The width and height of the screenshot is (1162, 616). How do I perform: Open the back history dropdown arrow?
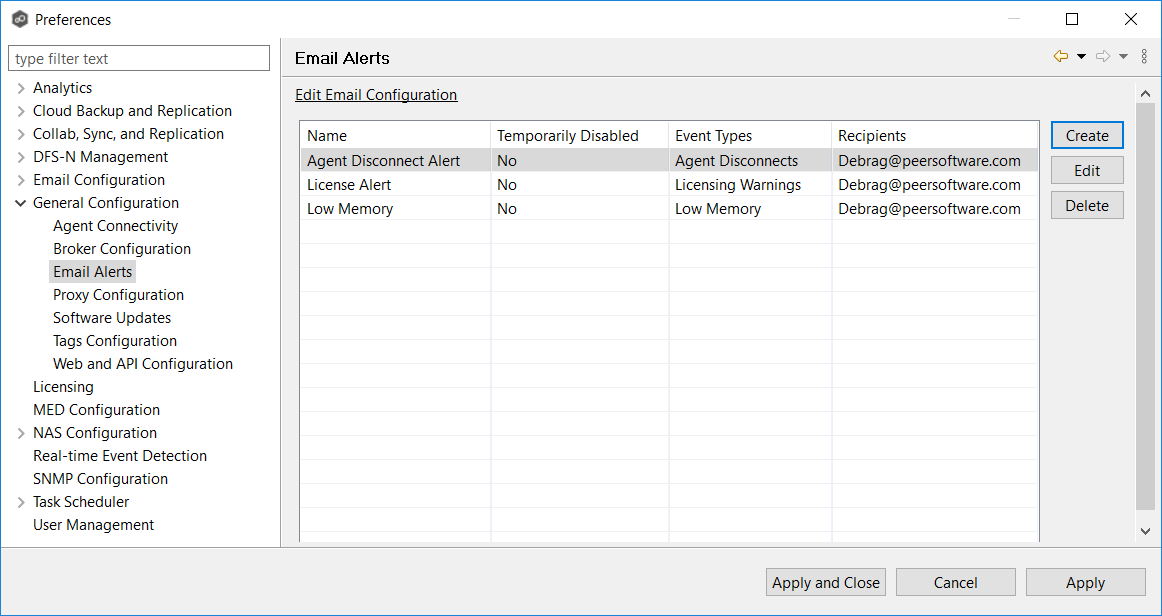[x=1081, y=57]
